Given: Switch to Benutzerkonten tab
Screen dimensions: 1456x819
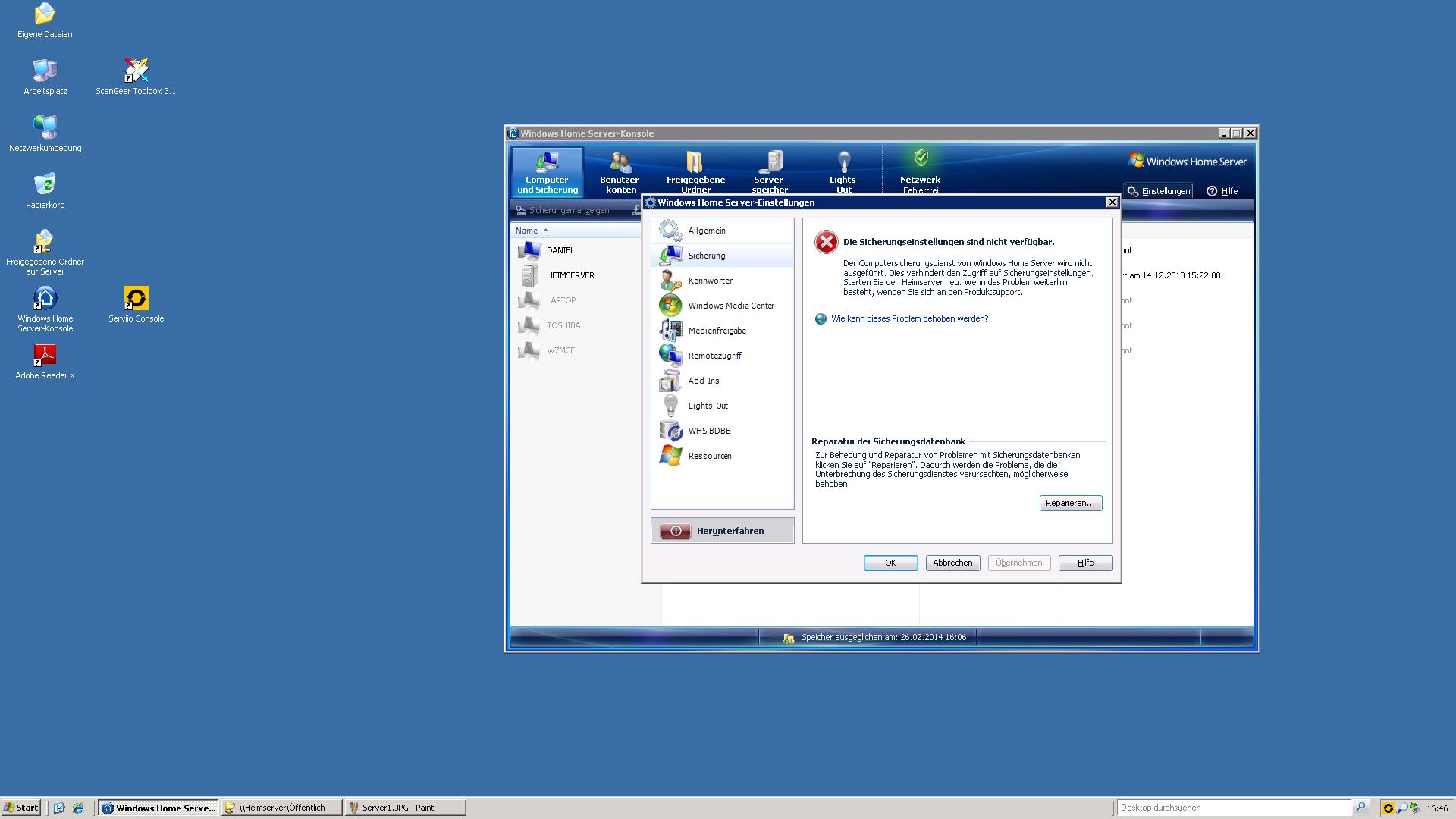Looking at the screenshot, I should [x=621, y=172].
